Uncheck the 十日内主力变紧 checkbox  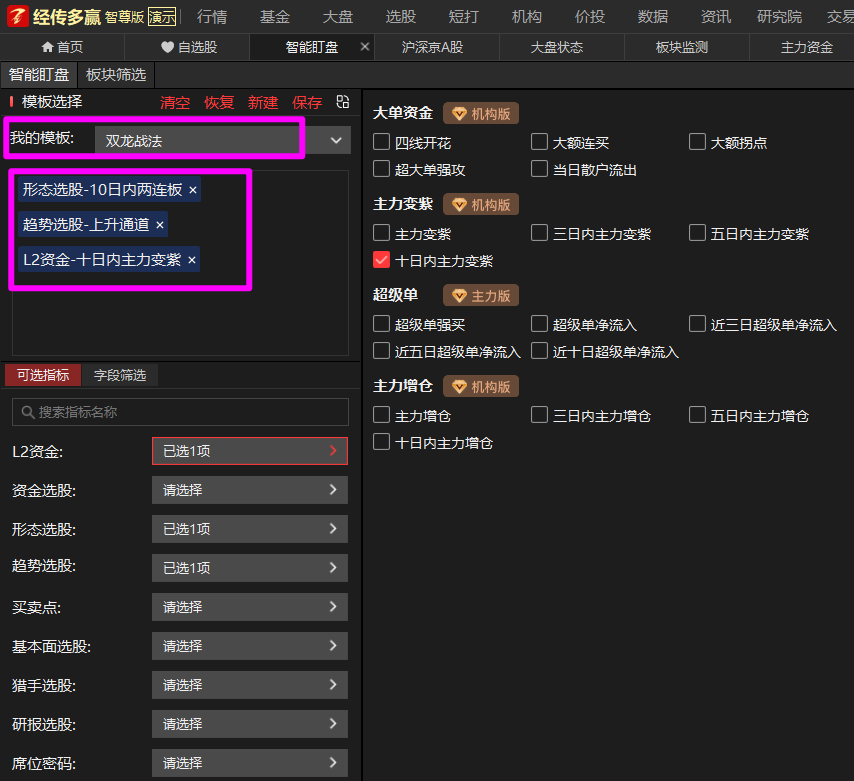[x=381, y=260]
